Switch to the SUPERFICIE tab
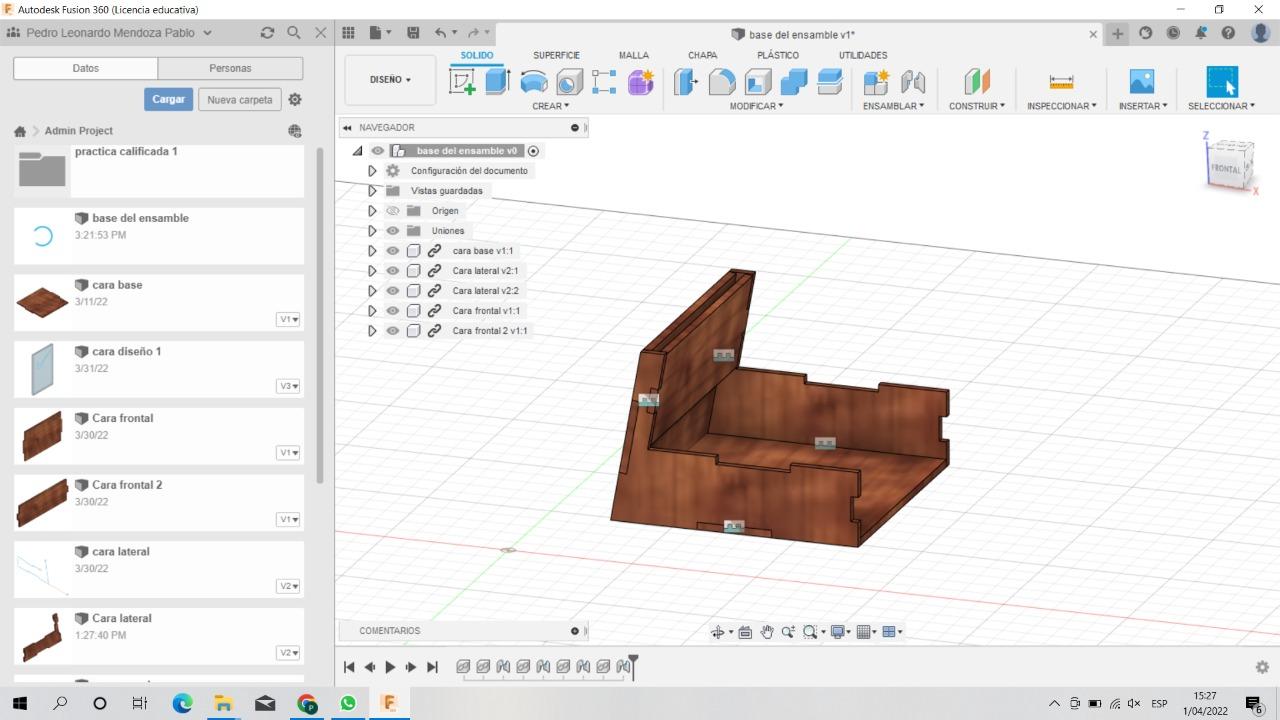The width and height of the screenshot is (1280, 720). tap(556, 55)
